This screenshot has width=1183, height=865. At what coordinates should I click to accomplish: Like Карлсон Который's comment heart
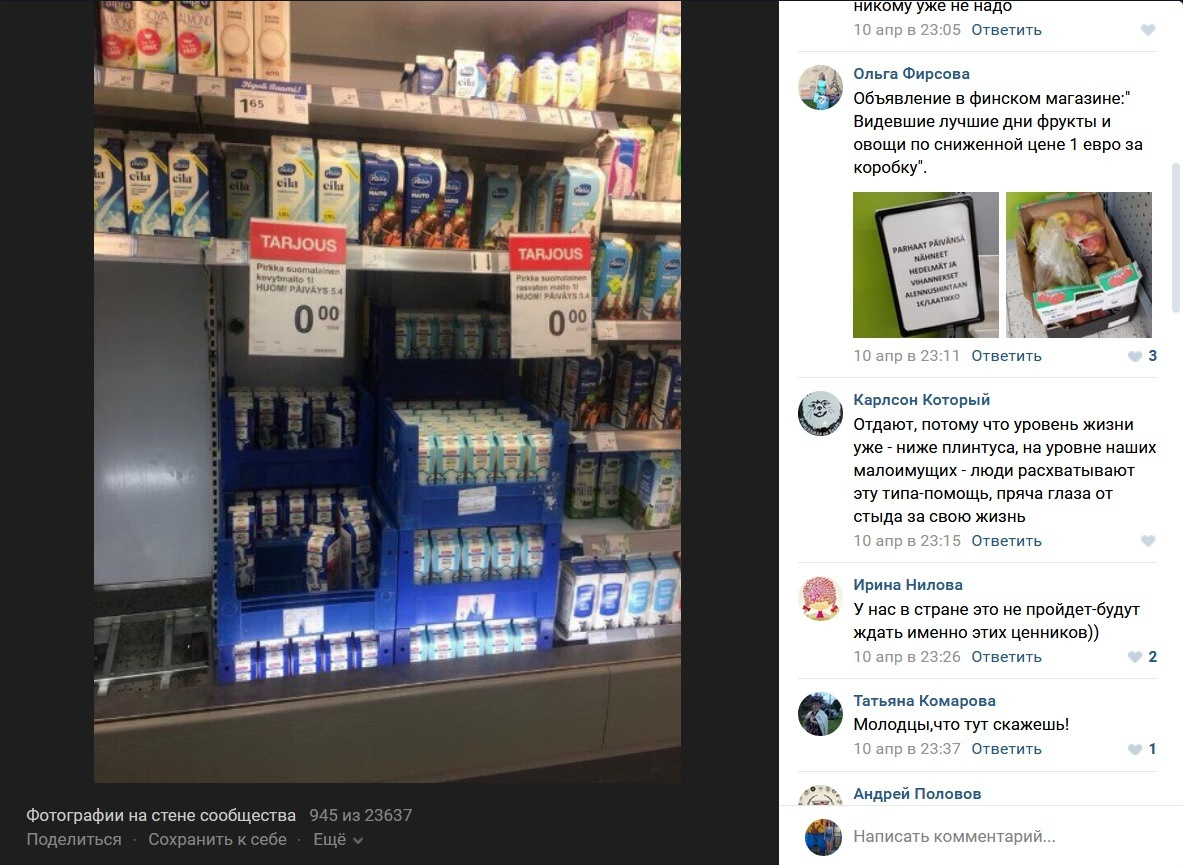[1148, 541]
